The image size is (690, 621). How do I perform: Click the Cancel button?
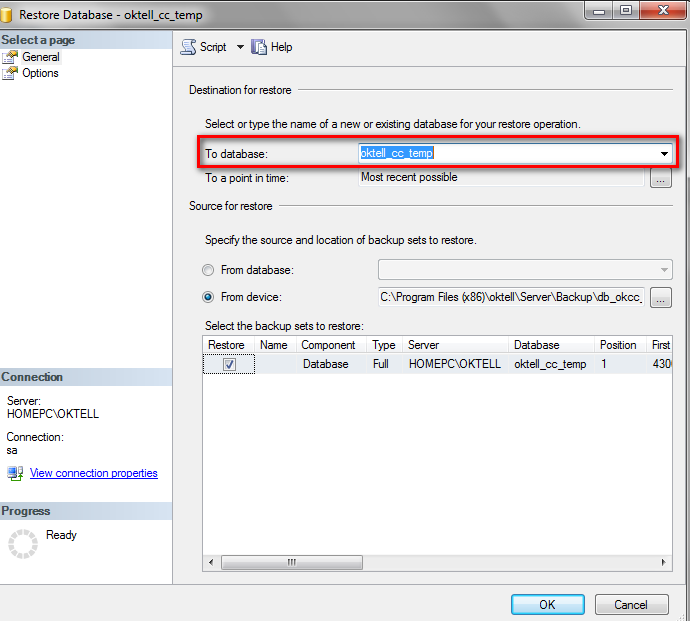coord(631,604)
